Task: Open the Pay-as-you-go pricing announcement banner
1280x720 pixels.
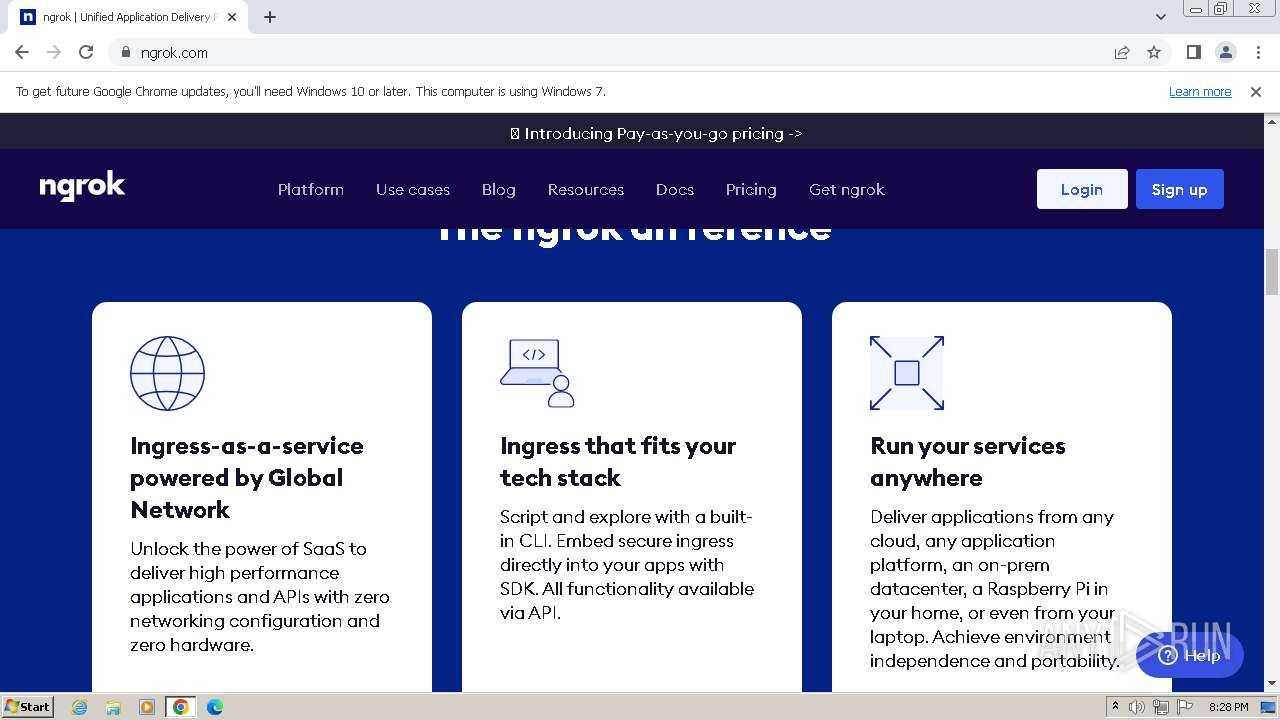Action: tap(656, 133)
